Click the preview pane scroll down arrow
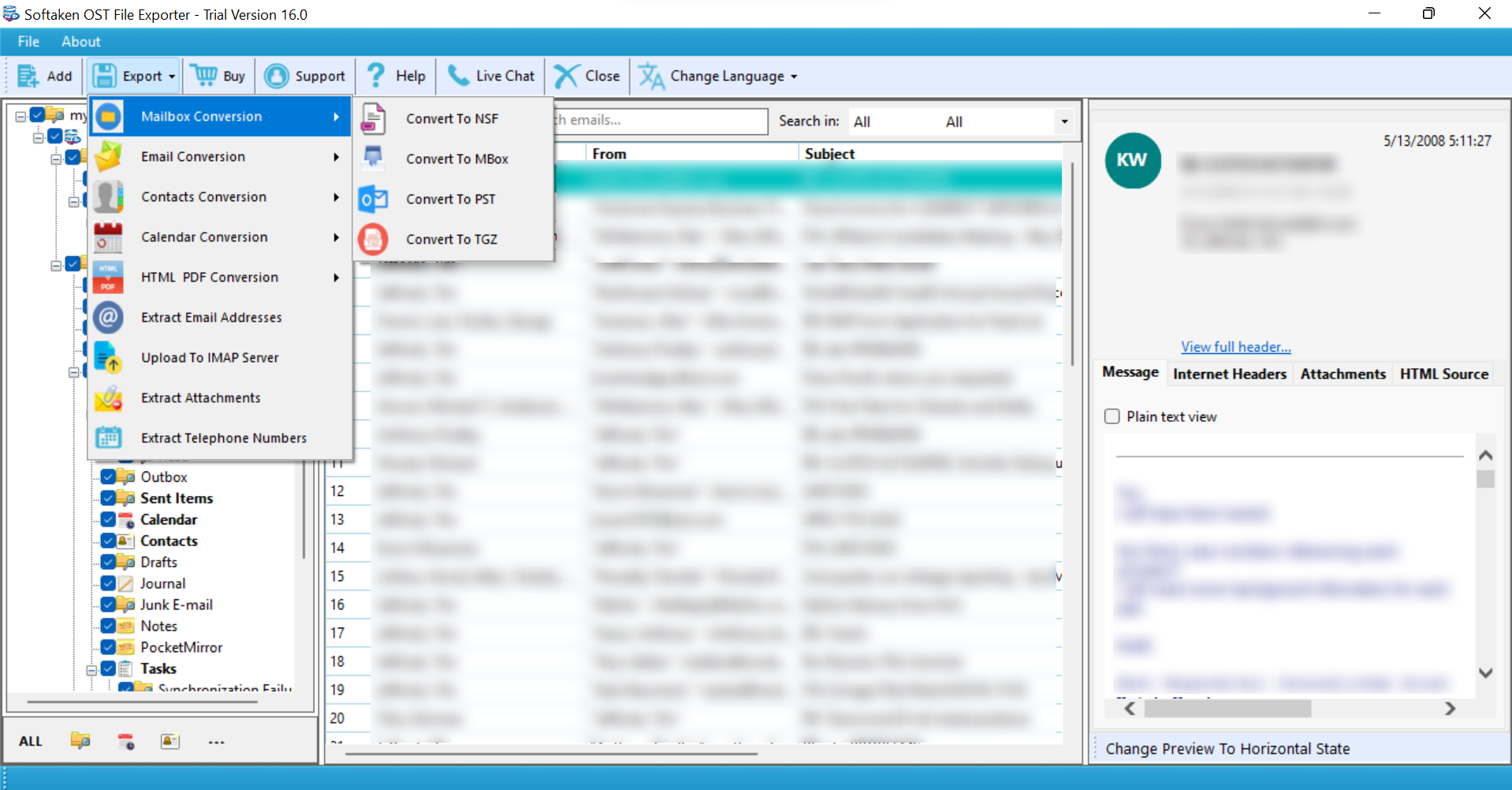 tap(1486, 673)
